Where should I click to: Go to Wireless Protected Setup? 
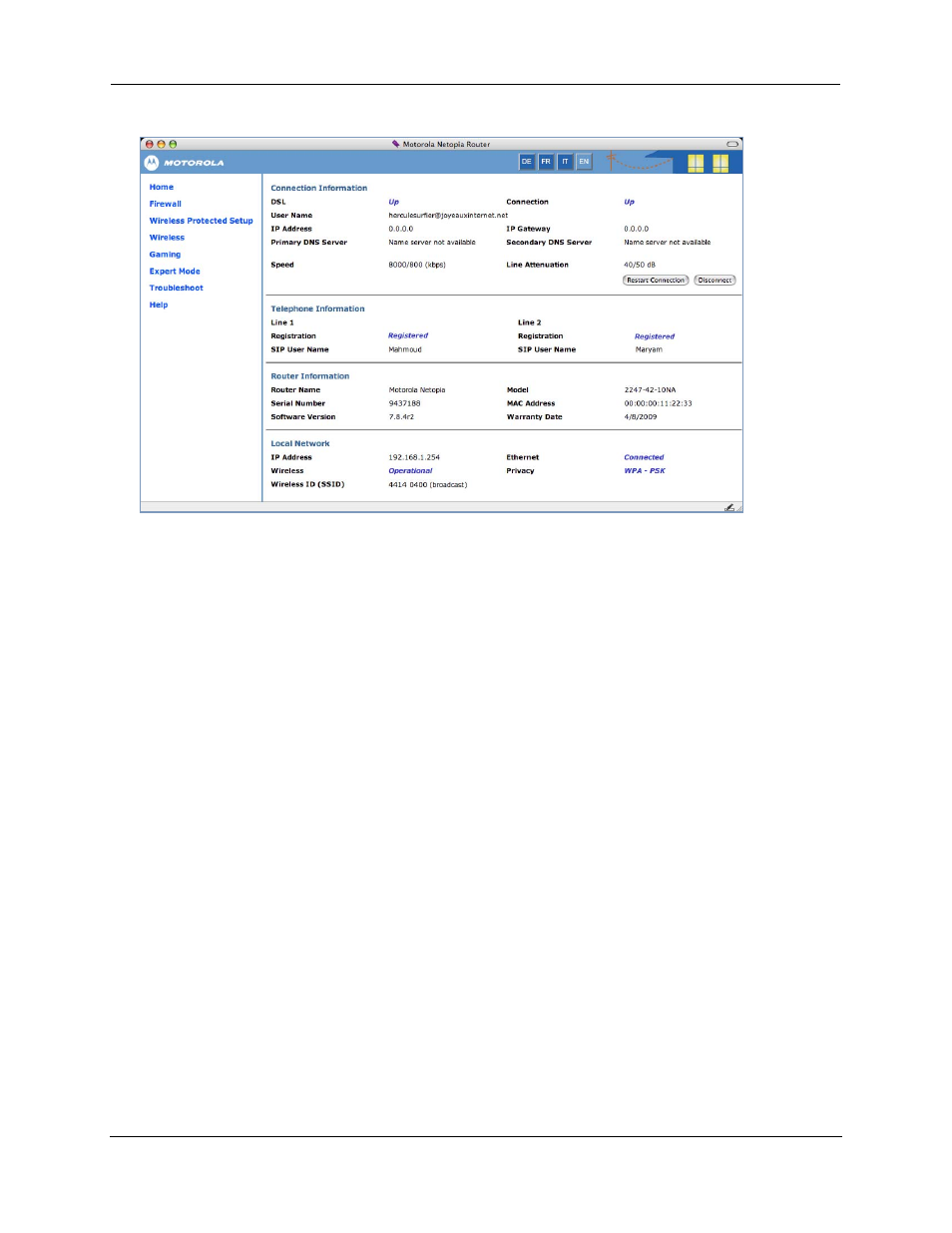202,221
